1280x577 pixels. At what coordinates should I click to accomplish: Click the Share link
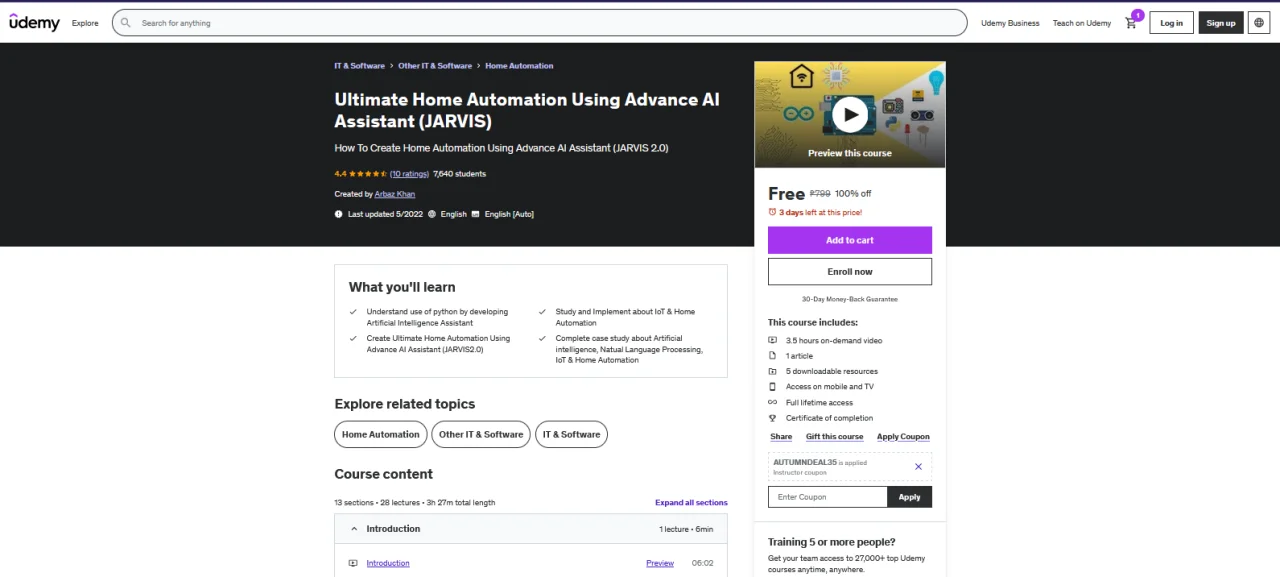(x=781, y=437)
